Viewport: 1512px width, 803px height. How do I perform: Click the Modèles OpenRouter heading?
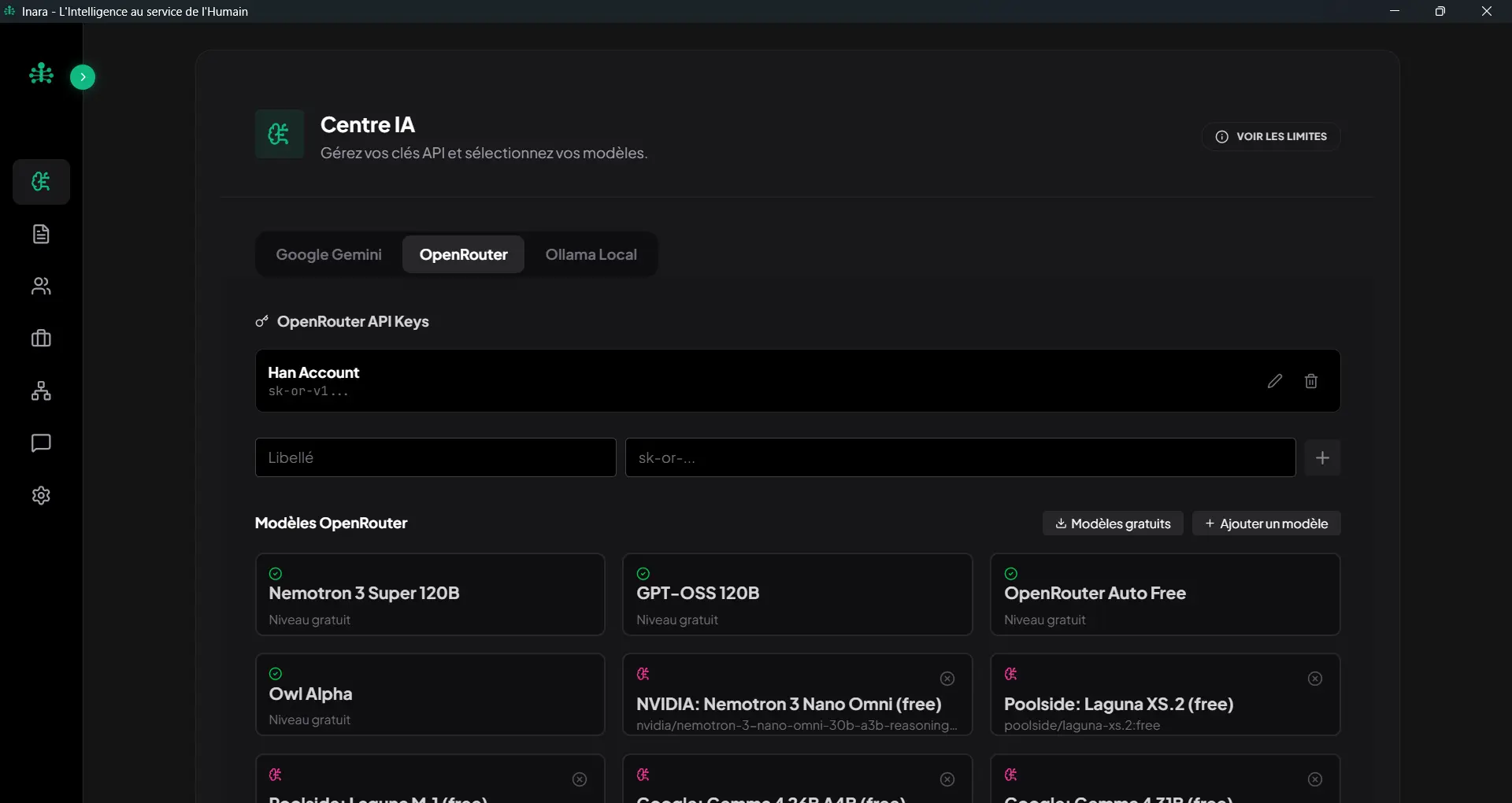pyautogui.click(x=331, y=523)
